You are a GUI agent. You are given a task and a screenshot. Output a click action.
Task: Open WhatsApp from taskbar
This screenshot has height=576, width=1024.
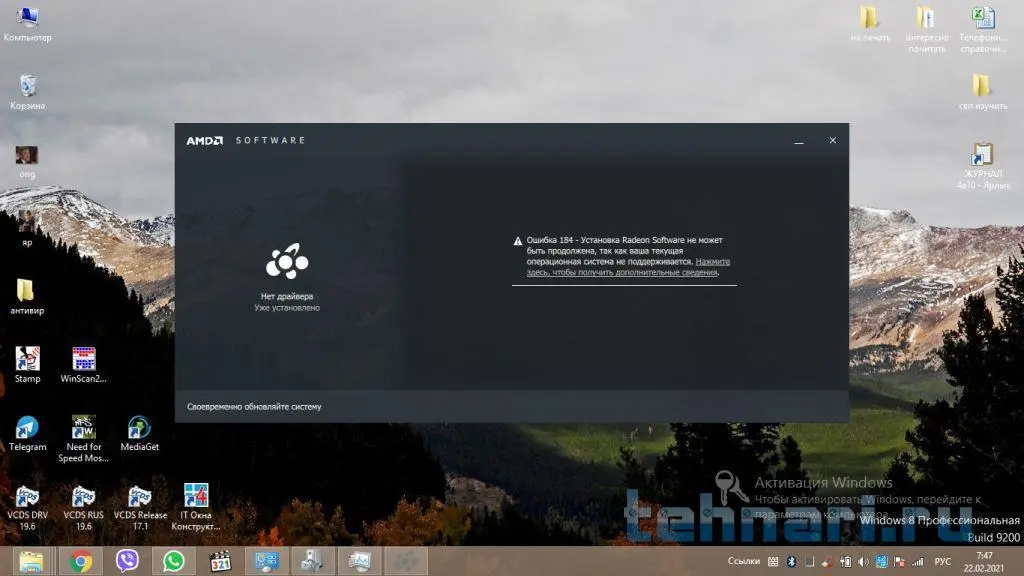174,561
